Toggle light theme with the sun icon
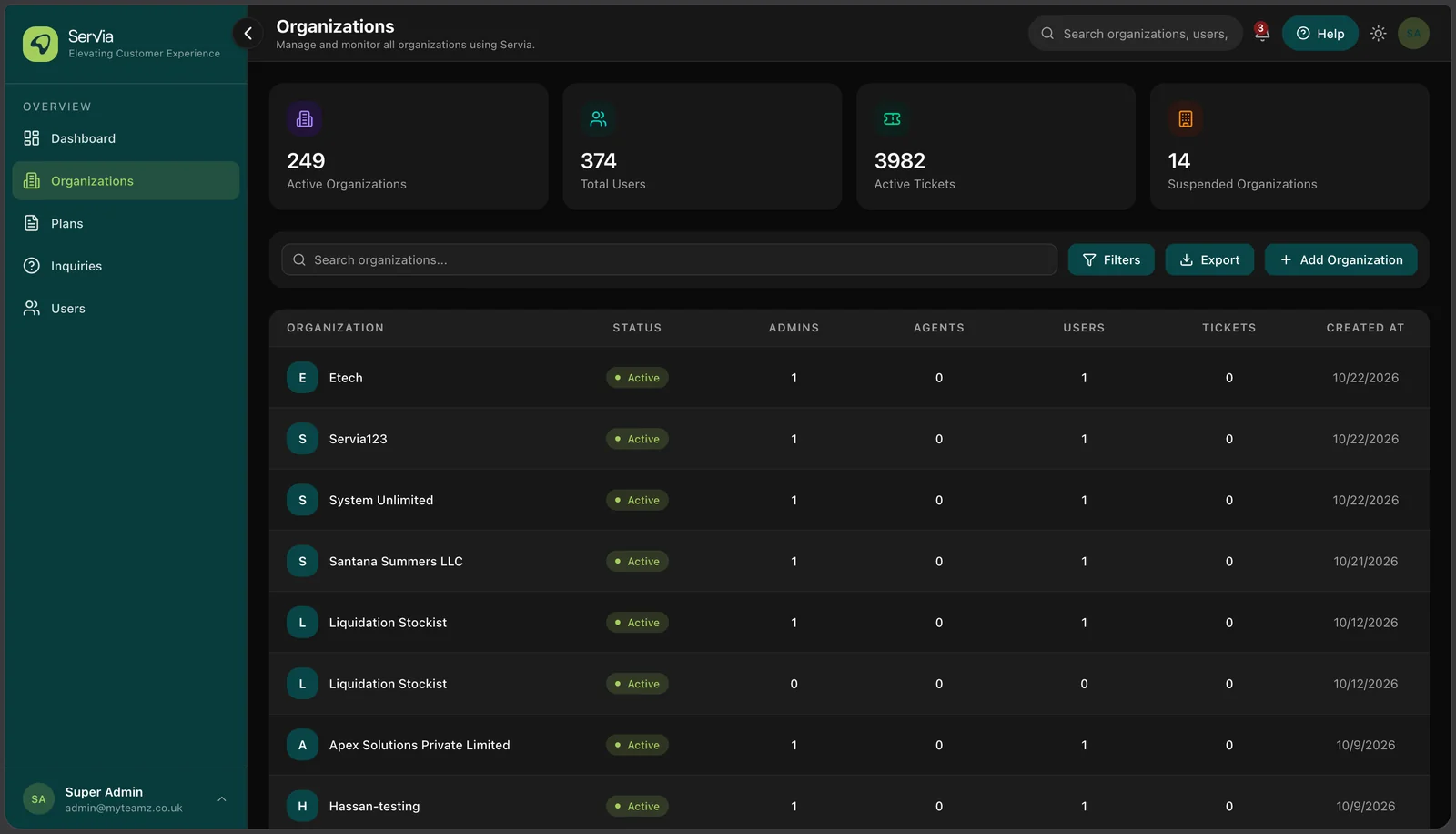Viewport: 1456px width, 834px height. click(1378, 34)
